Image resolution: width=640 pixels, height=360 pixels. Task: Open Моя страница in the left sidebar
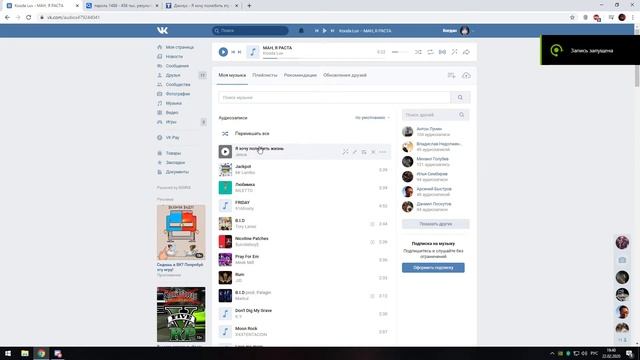pyautogui.click(x=180, y=47)
